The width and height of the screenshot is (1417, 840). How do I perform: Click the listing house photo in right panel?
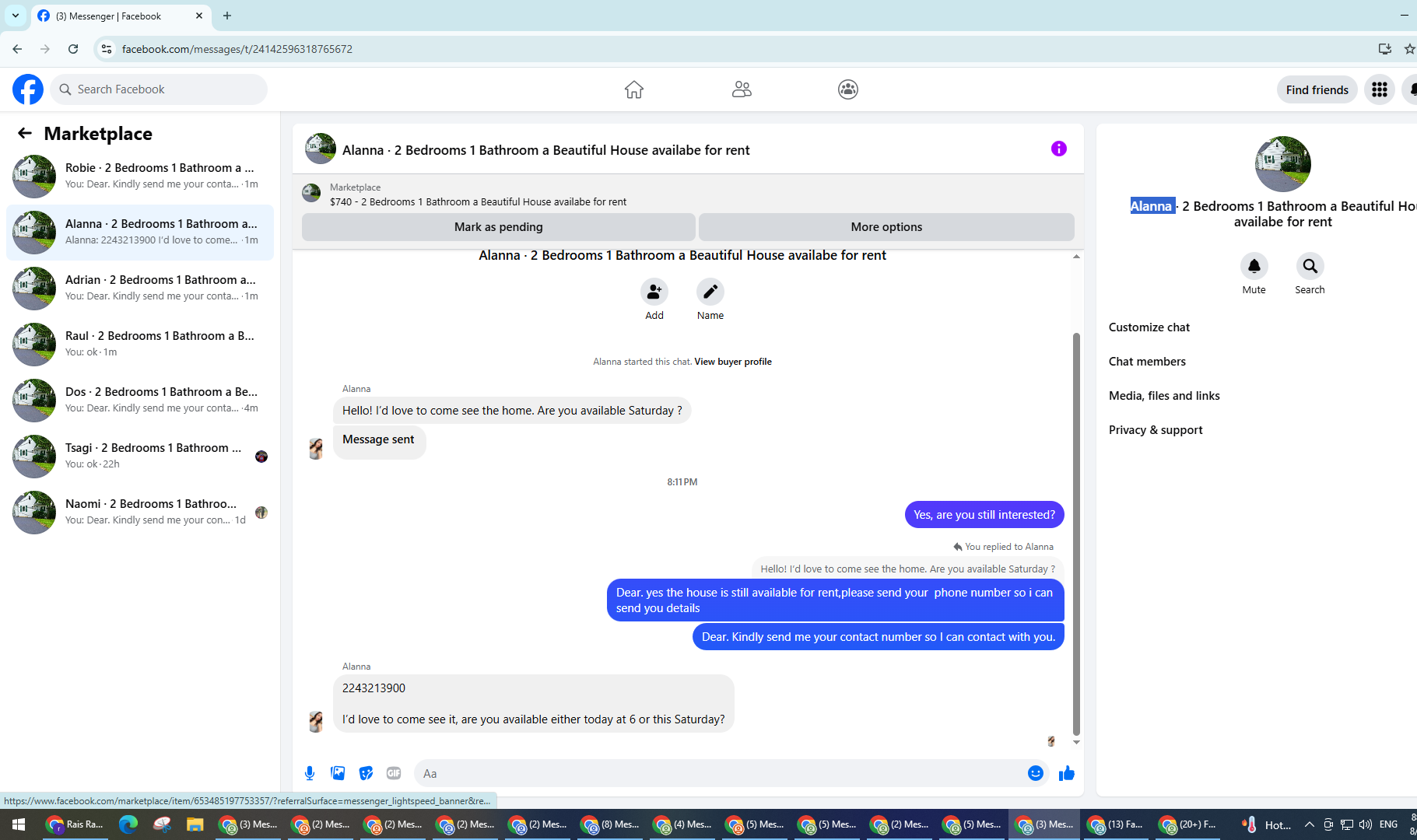tap(1282, 164)
